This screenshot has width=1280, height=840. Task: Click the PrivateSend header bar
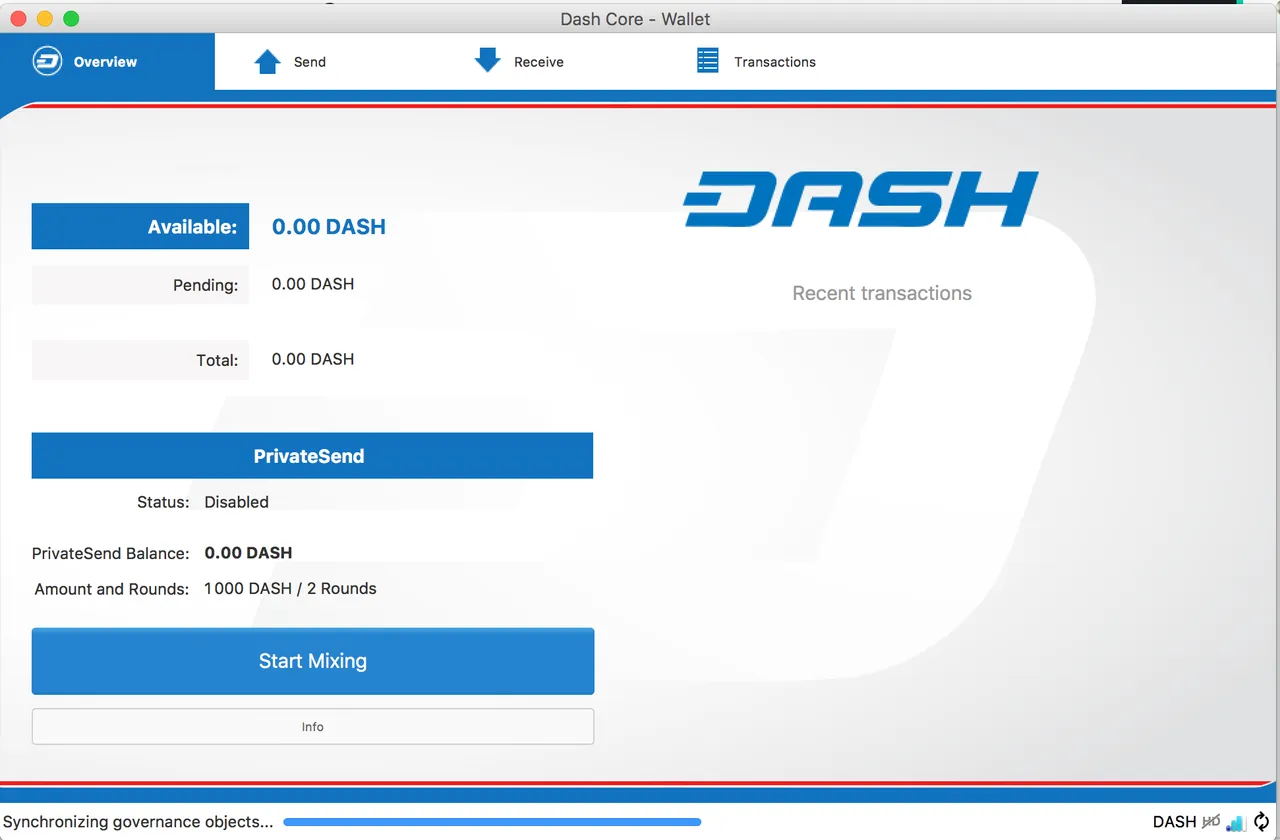(x=313, y=456)
